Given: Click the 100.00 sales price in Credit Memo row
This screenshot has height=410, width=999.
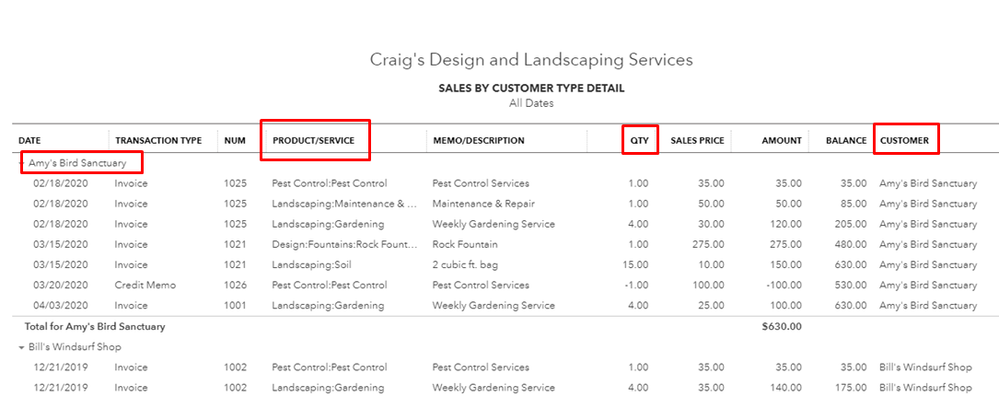Looking at the screenshot, I should (709, 285).
